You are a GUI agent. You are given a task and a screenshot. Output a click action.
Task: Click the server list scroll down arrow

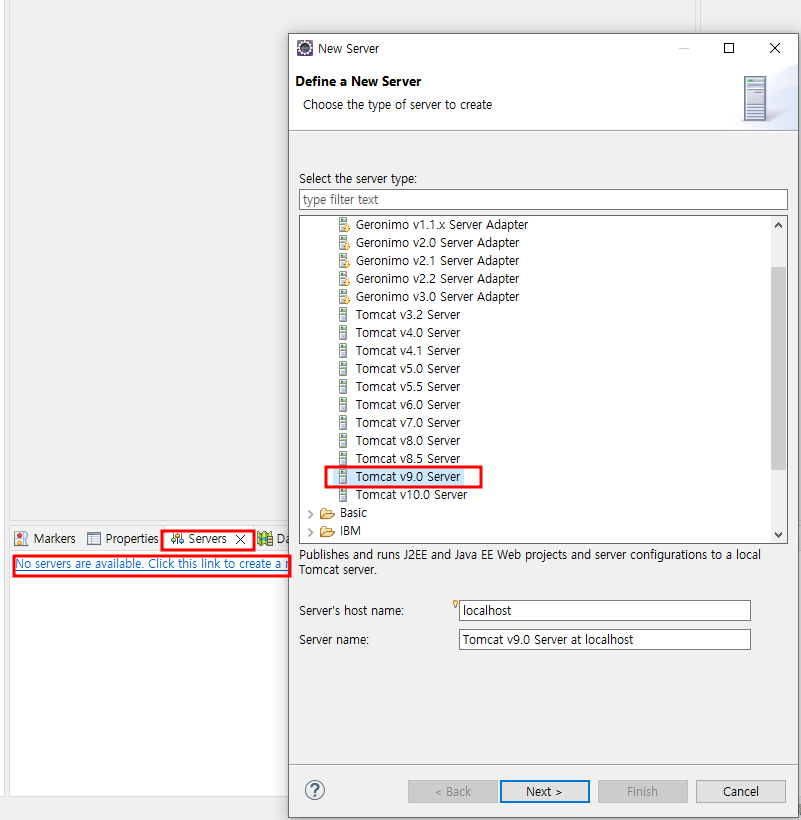click(x=778, y=534)
